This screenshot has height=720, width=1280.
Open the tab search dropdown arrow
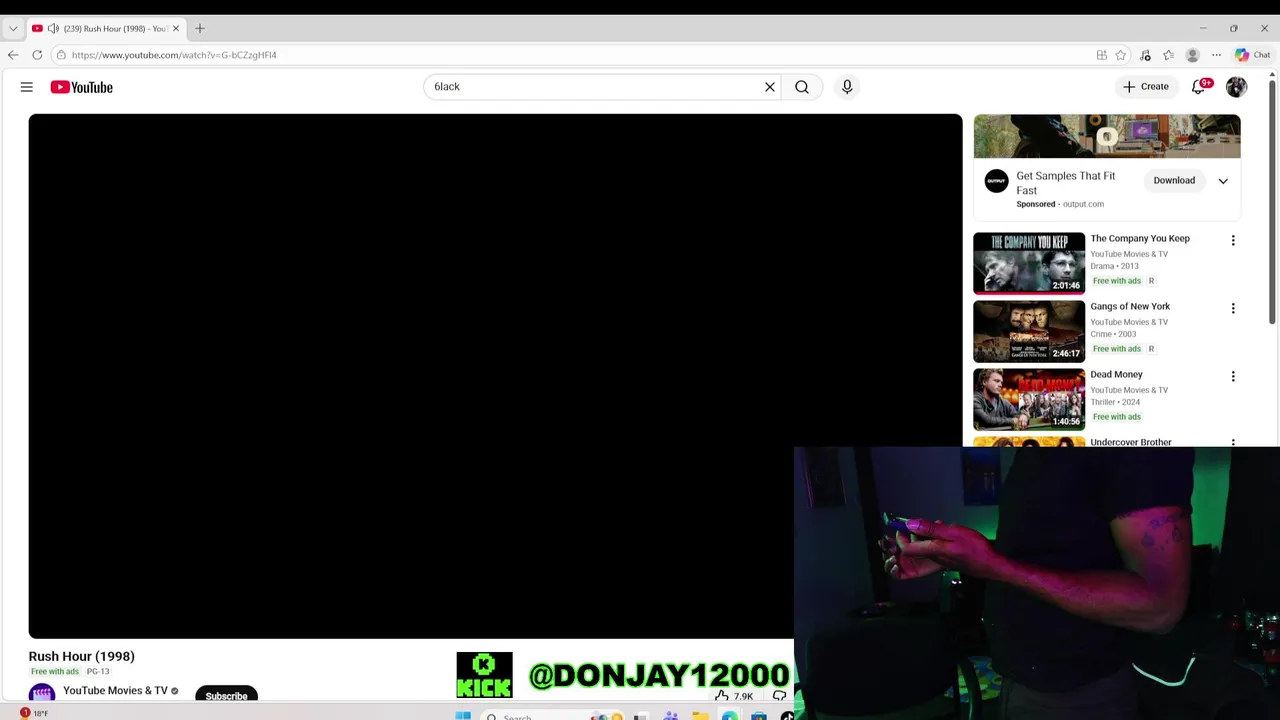click(13, 28)
